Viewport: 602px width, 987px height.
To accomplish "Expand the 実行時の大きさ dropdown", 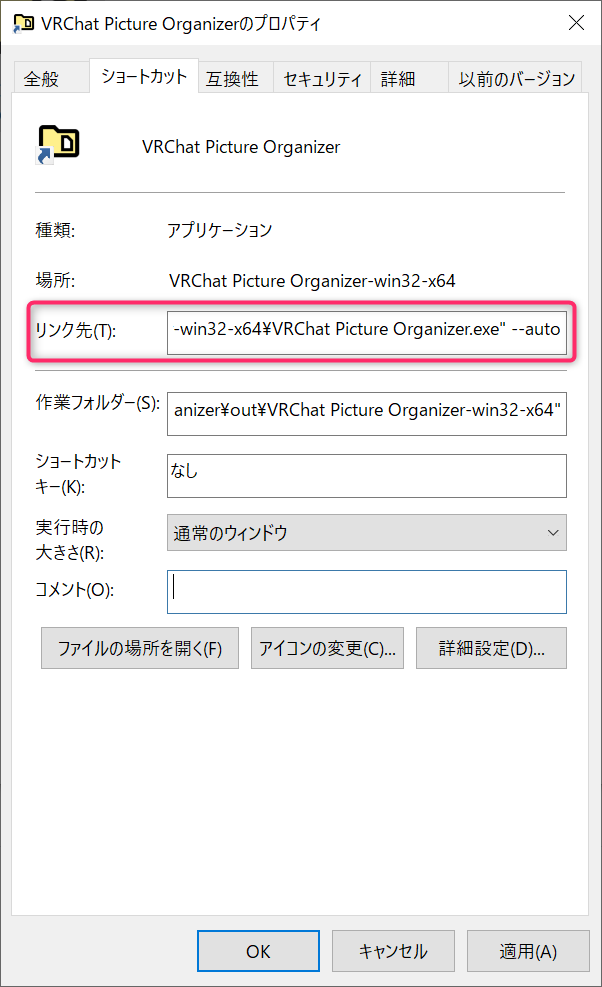I will 366,533.
